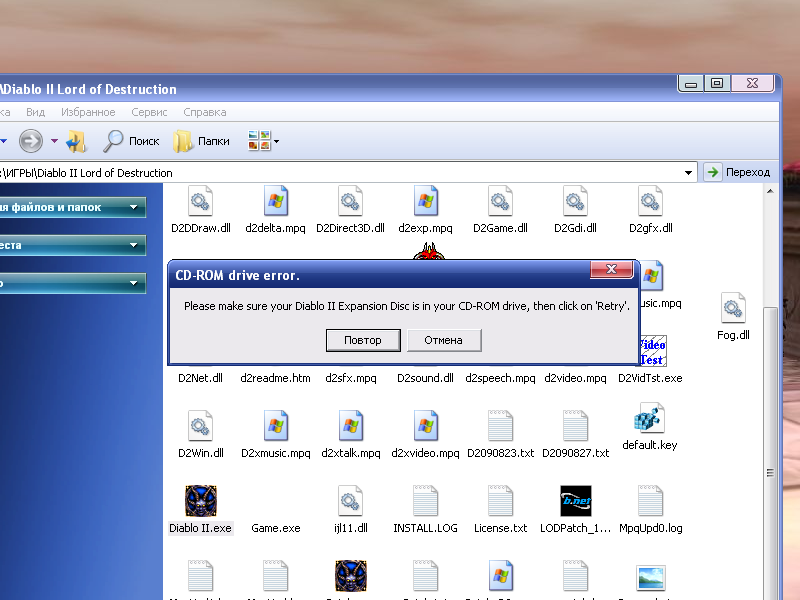The width and height of the screenshot is (800, 600).
Task: Click the vertical scrollbar thumb grip
Action: click(x=770, y=473)
